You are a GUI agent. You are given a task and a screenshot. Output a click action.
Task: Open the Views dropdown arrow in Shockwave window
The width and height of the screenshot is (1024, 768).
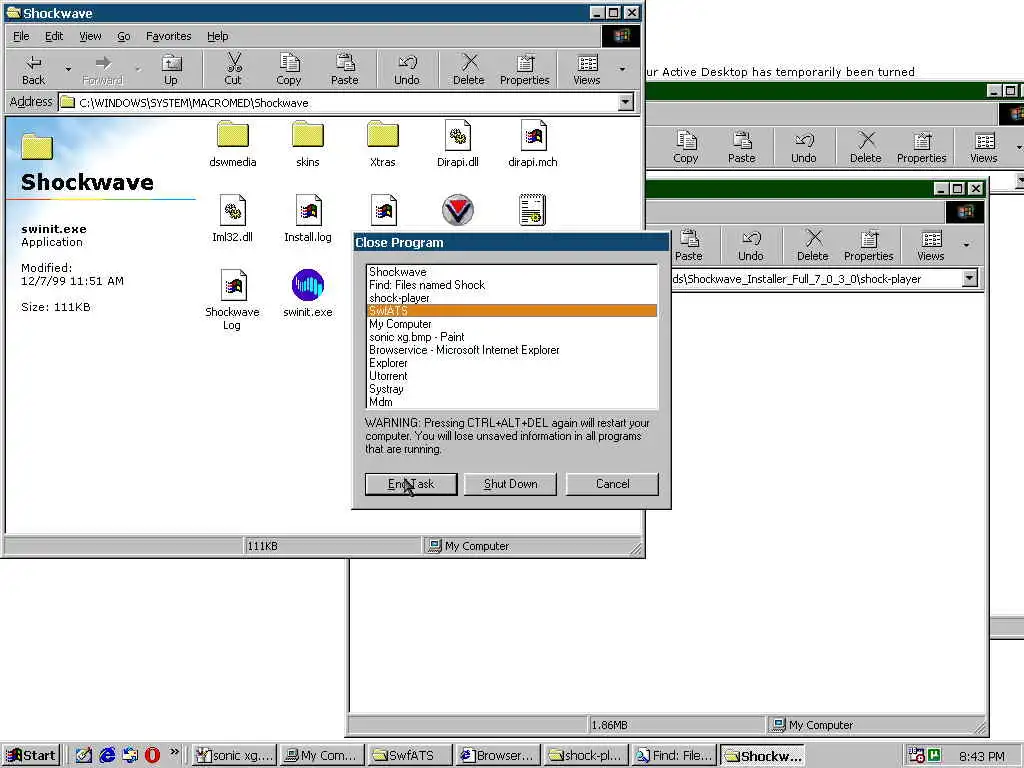(622, 69)
